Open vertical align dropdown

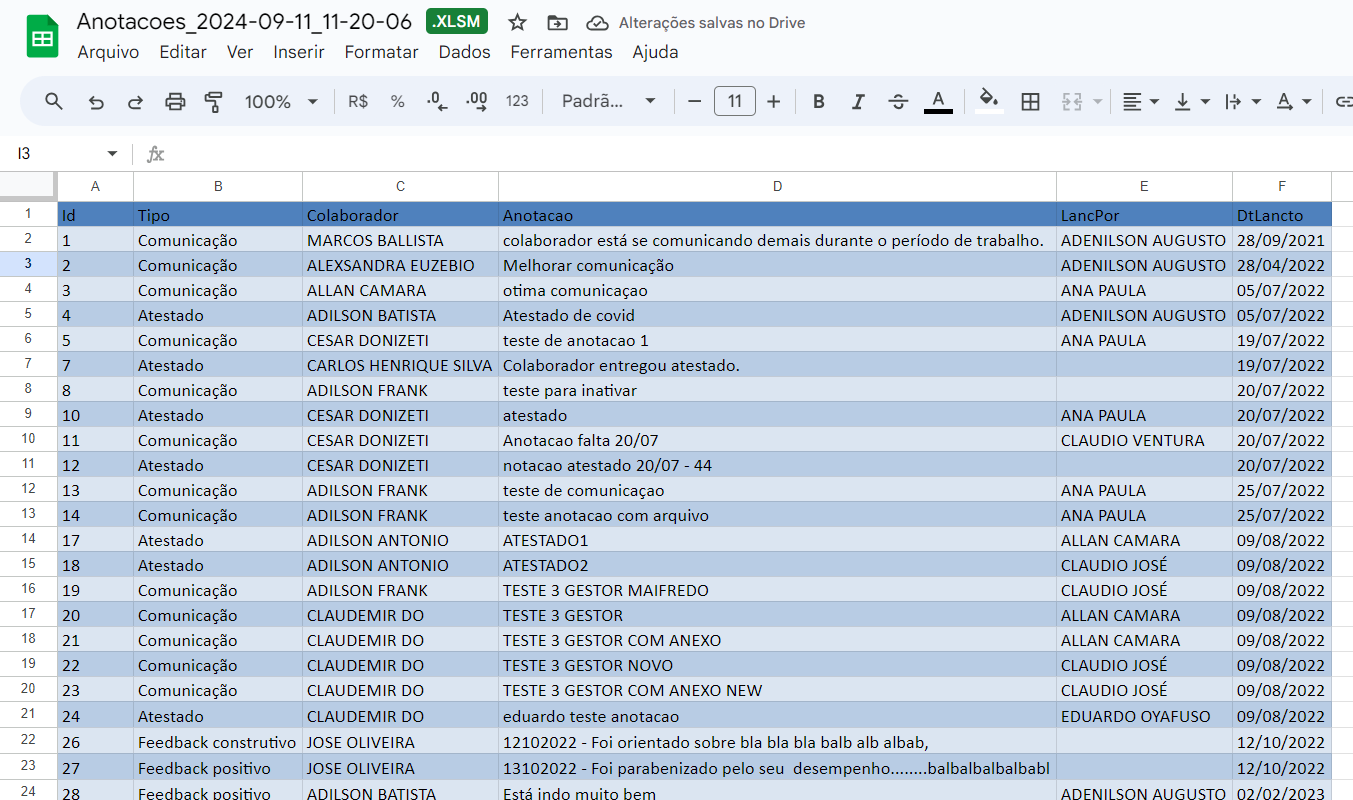(1191, 101)
